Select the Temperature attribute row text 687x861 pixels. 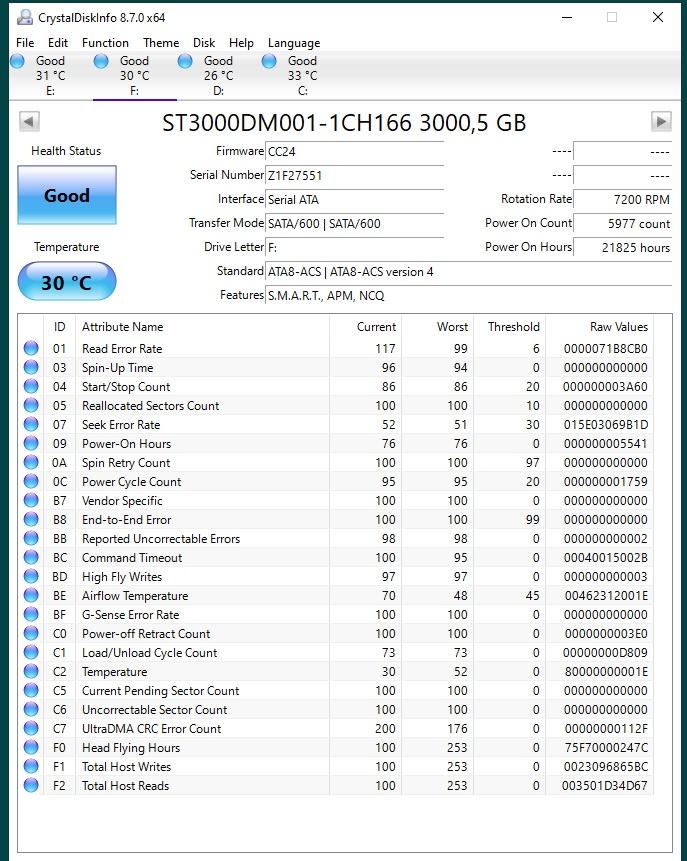click(114, 672)
